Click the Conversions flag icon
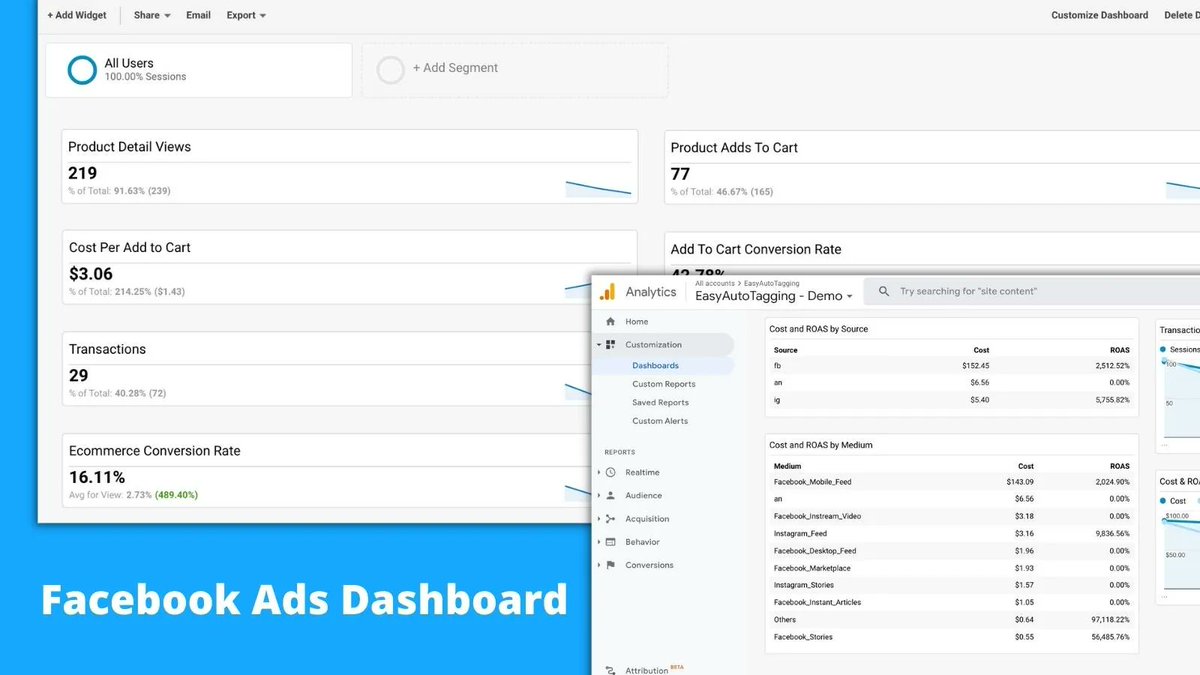 point(610,565)
